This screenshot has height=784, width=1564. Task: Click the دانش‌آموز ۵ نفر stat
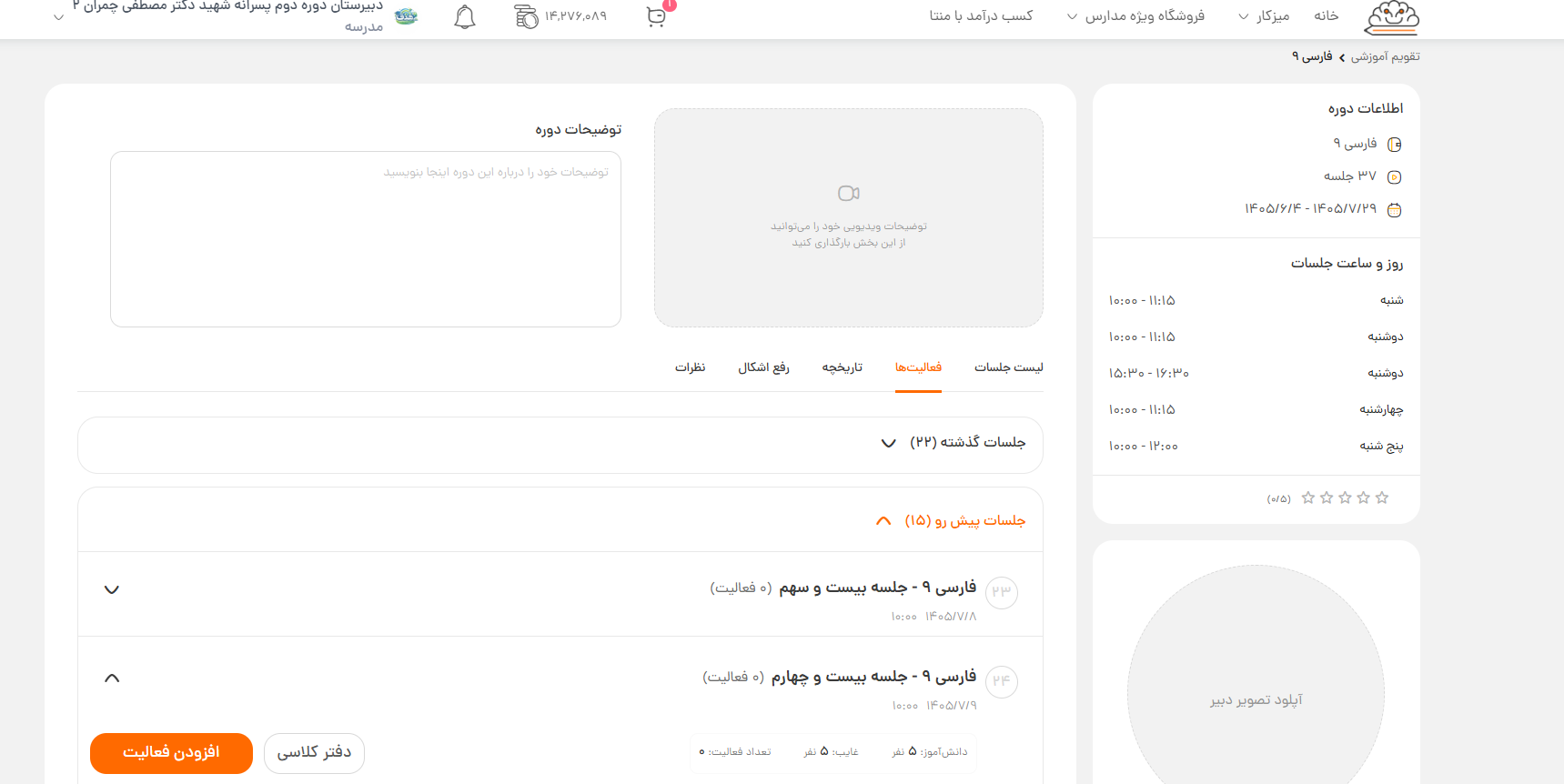[x=929, y=752]
